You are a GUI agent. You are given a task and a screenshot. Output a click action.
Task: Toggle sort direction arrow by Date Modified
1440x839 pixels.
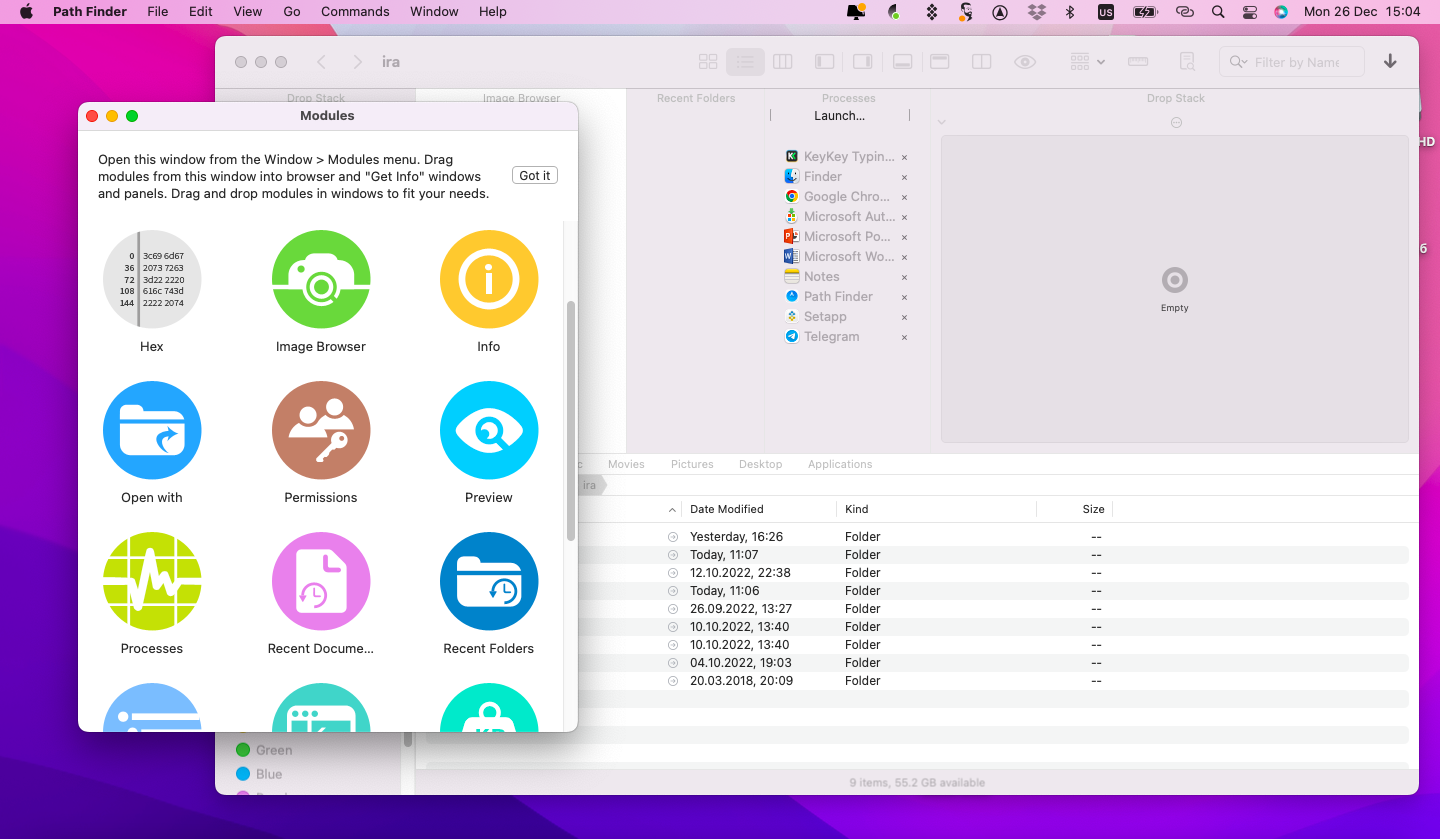tap(672, 510)
